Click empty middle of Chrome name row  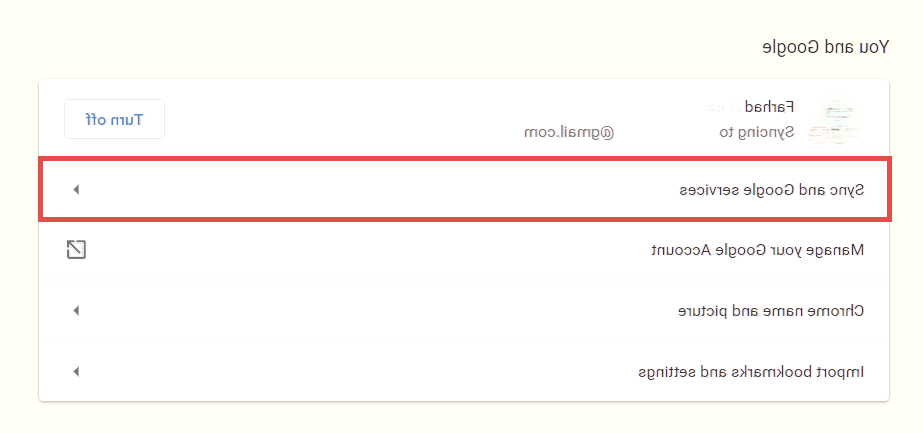380,311
